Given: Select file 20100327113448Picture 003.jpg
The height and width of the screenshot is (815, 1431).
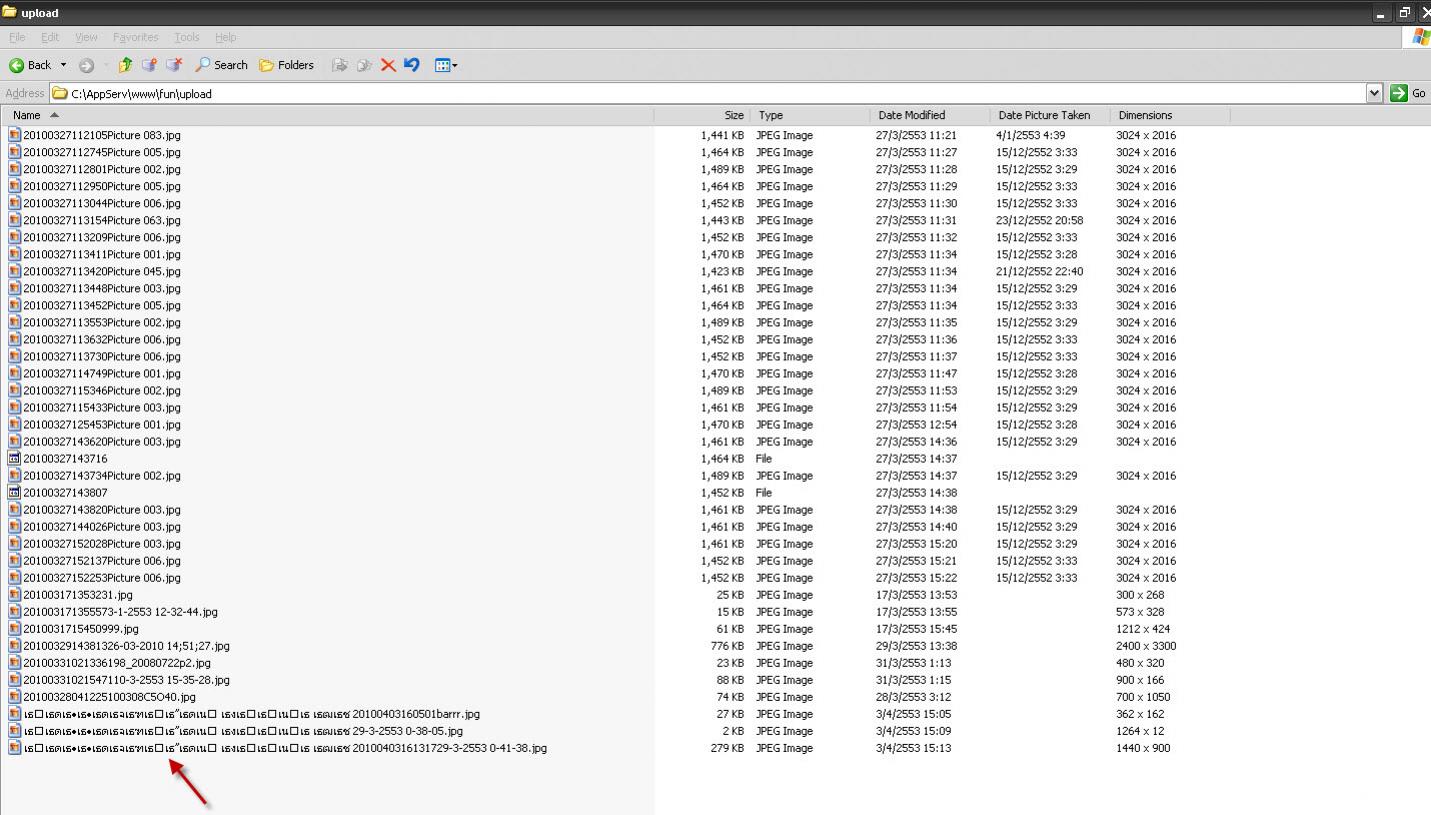Looking at the screenshot, I should coord(102,288).
